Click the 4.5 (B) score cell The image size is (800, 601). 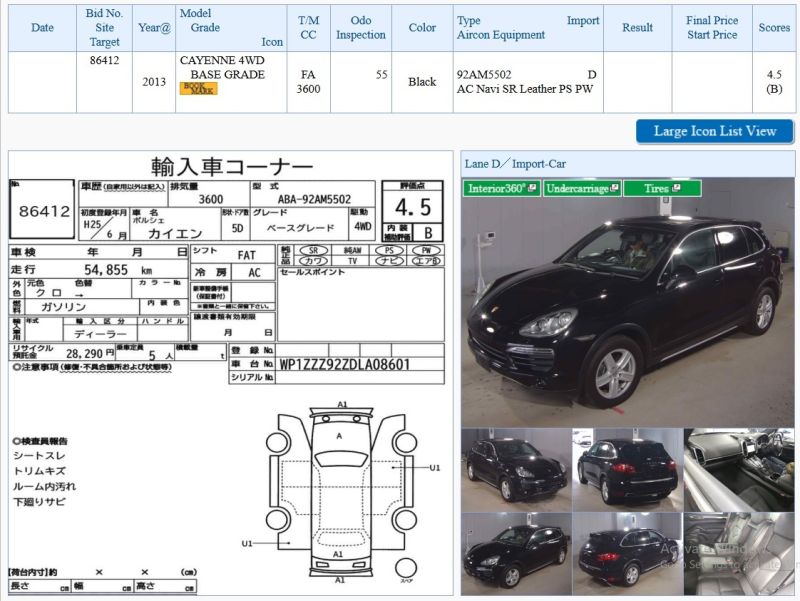[774, 82]
